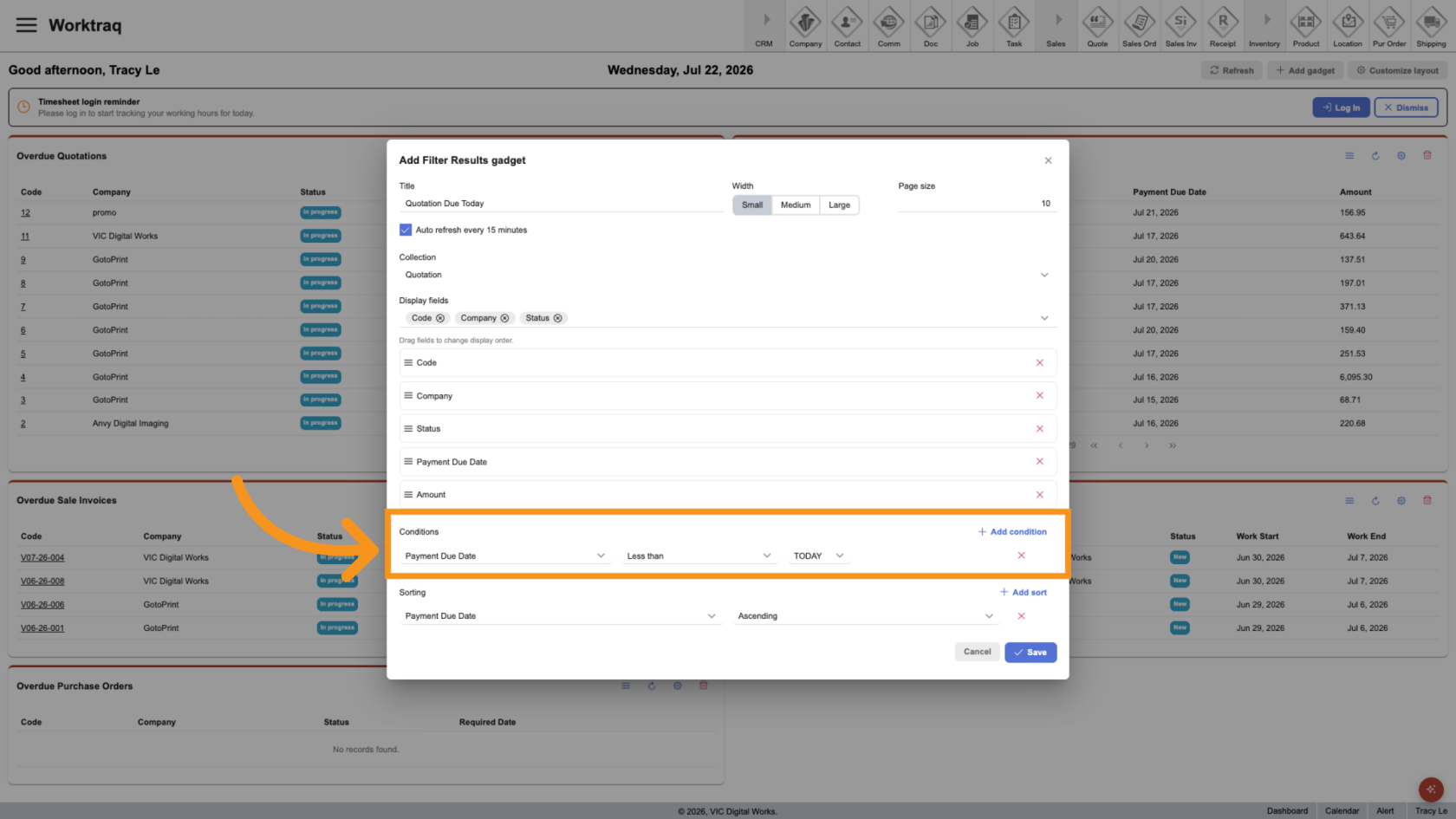Viewport: 1456px width, 819px height.
Task: Remove Code chip from display fields
Action: tap(440, 318)
